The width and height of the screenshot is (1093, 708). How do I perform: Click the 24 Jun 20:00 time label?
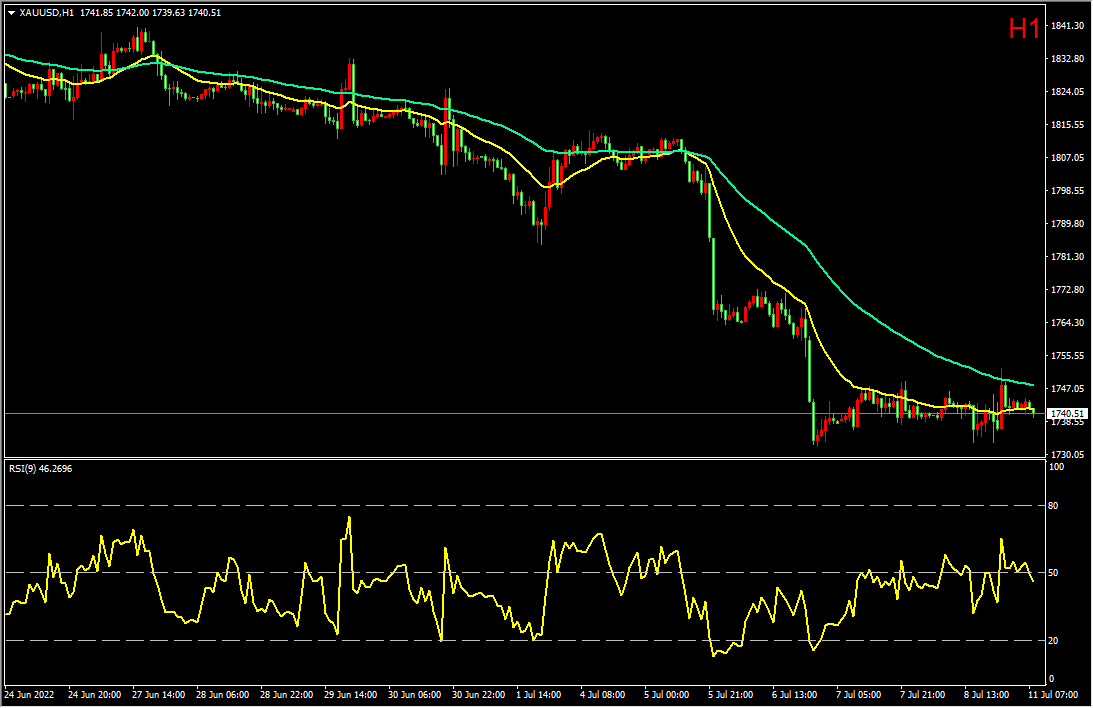pyautogui.click(x=95, y=695)
